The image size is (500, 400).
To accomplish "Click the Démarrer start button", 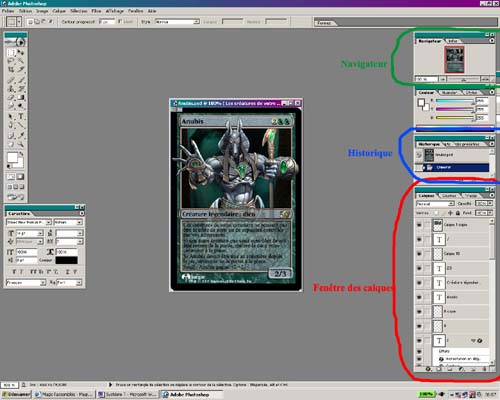I will click(x=16, y=395).
